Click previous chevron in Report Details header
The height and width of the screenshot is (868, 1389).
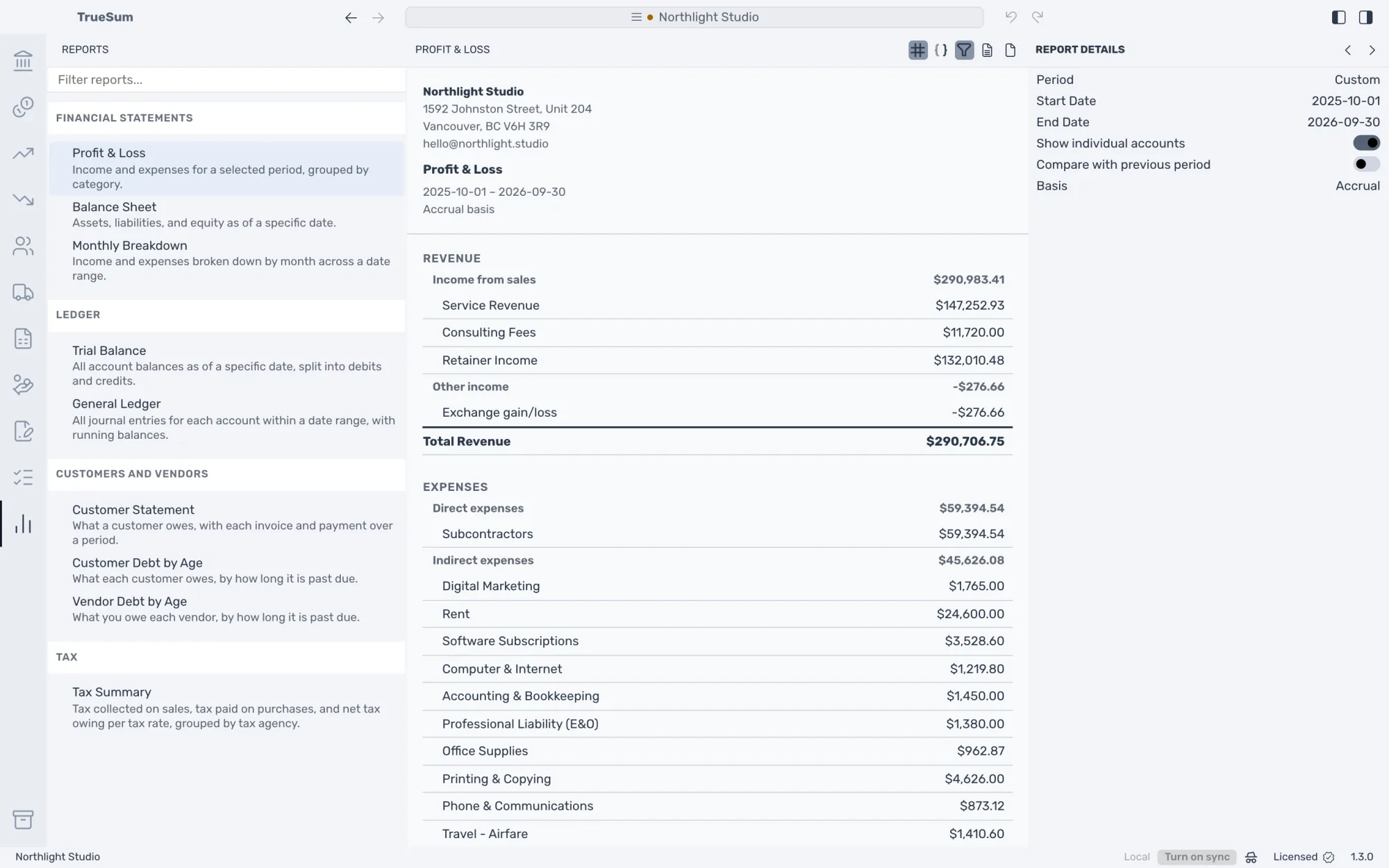[1348, 50]
